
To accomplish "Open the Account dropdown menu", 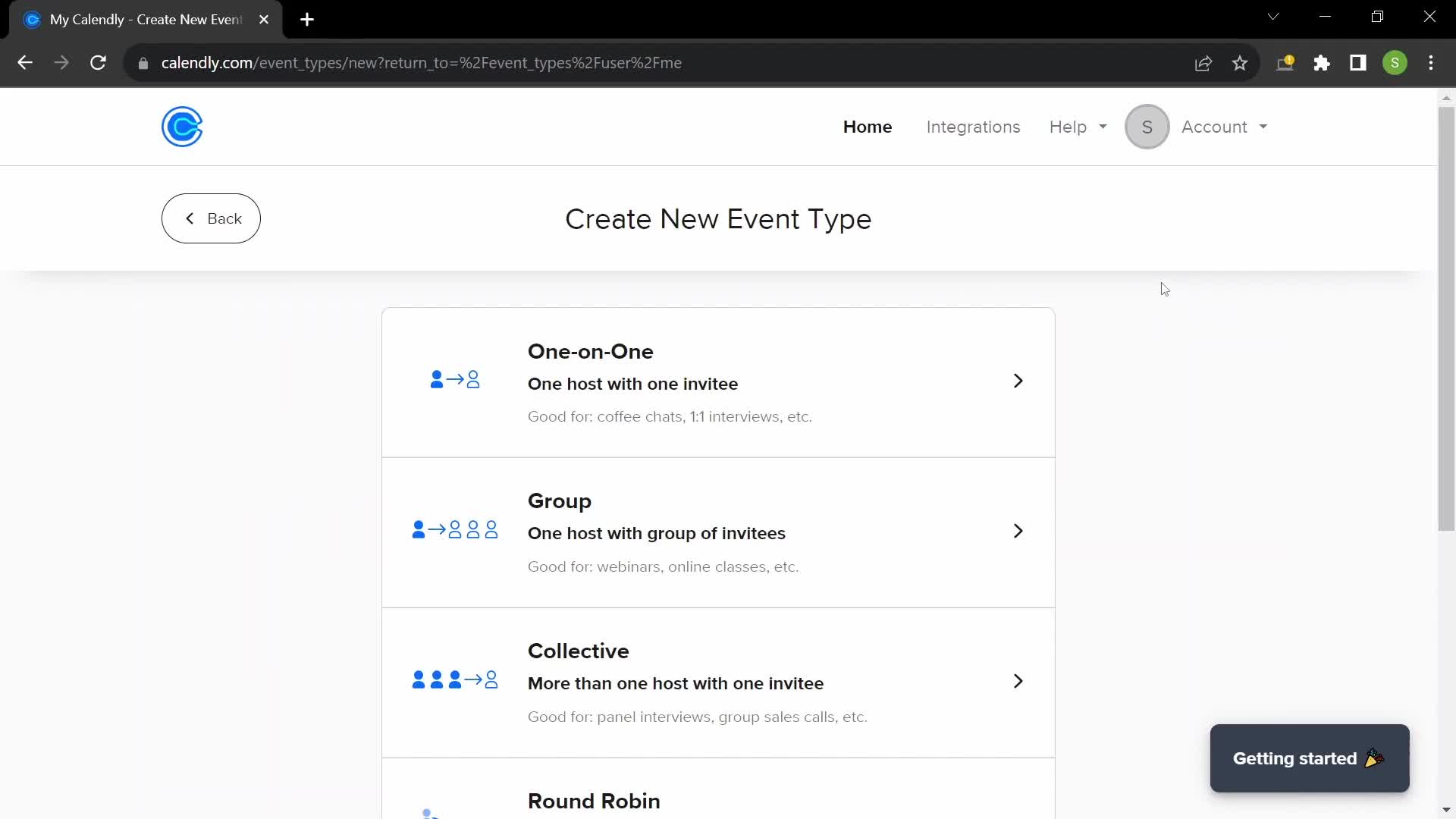I will pos(1220,127).
